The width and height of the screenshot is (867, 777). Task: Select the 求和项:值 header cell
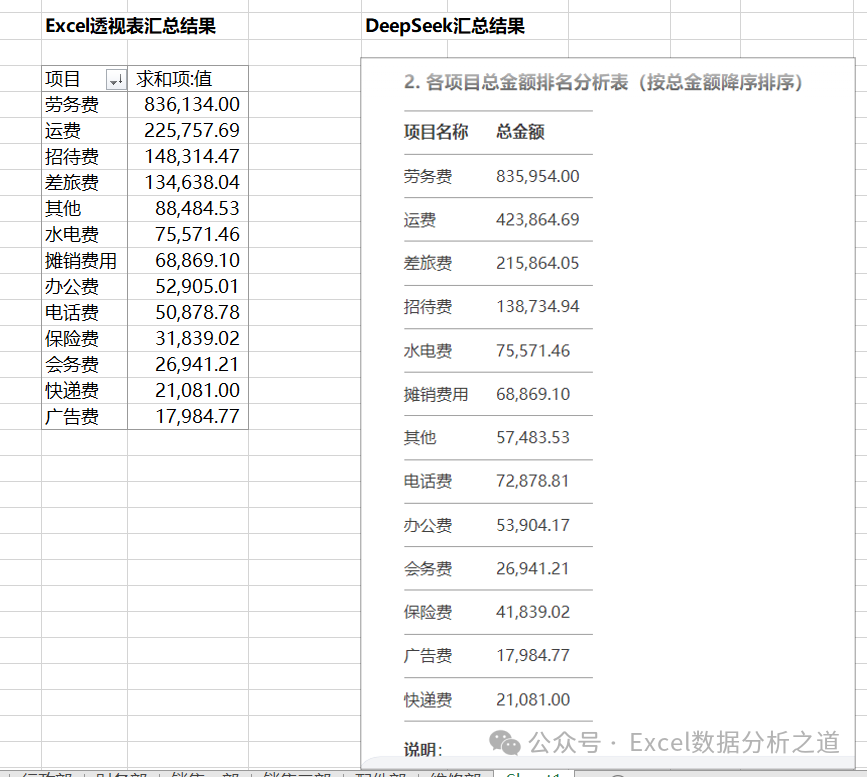(188, 79)
